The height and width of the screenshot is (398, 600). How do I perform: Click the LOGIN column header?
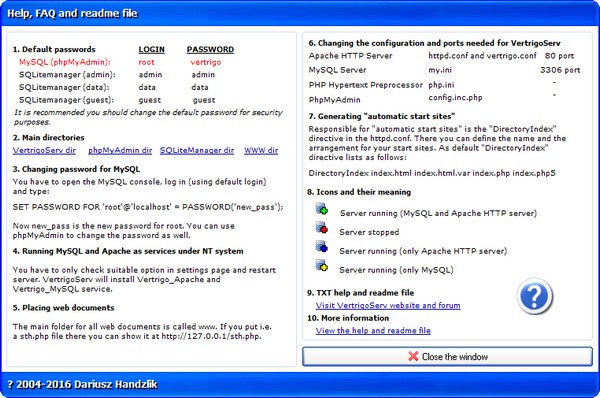coord(152,49)
